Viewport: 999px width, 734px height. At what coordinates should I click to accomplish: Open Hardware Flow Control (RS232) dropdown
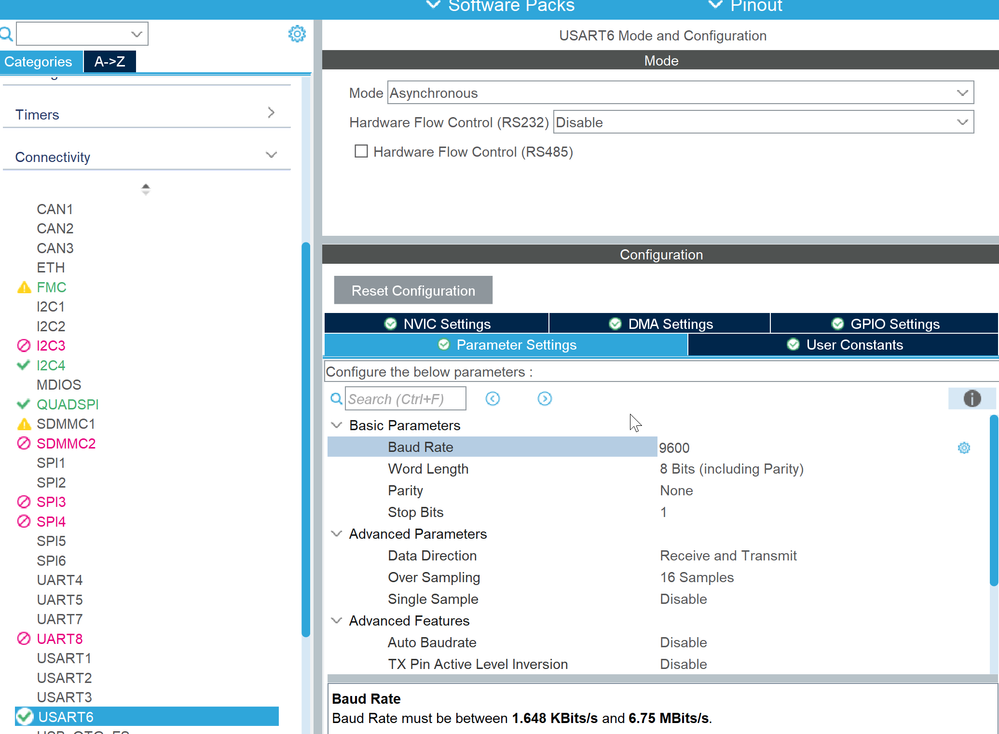pos(763,122)
